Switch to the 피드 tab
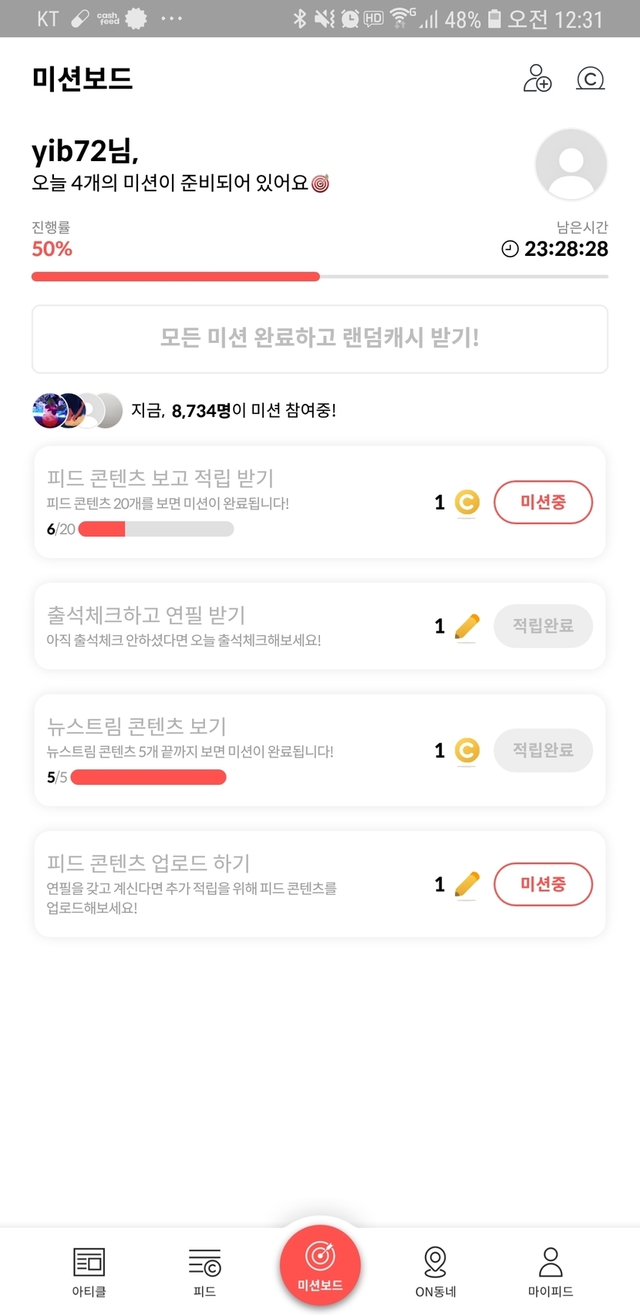This screenshot has height=1315, width=640. pyautogui.click(x=204, y=1271)
